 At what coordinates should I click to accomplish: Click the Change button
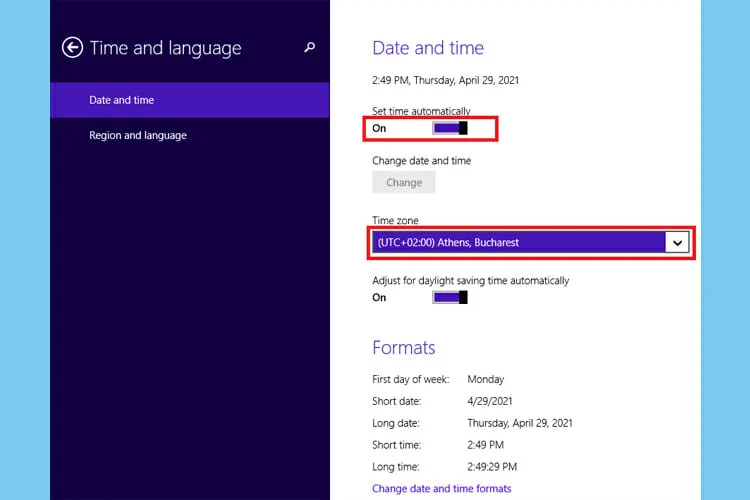coord(404,182)
